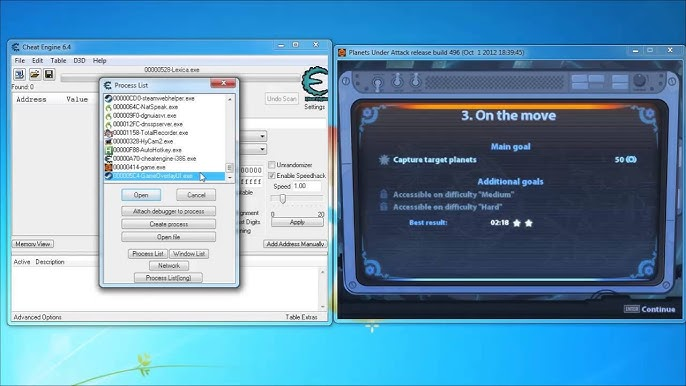Viewport: 686px width, 386px height.
Task: Click Advanced Options in status bar
Action: point(37,317)
